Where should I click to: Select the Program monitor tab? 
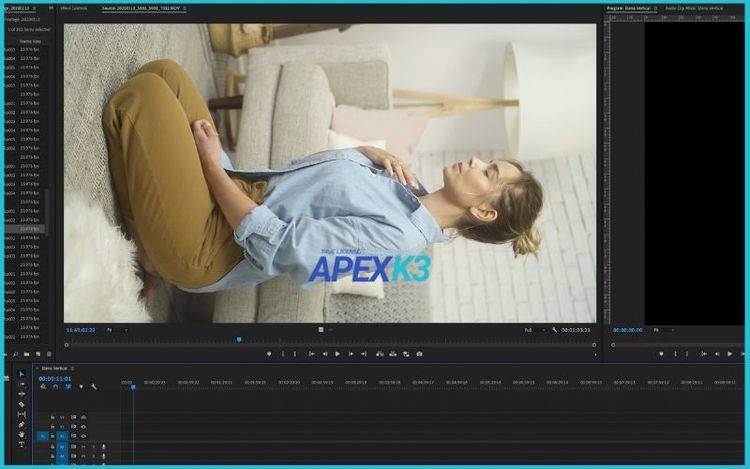tap(629, 9)
